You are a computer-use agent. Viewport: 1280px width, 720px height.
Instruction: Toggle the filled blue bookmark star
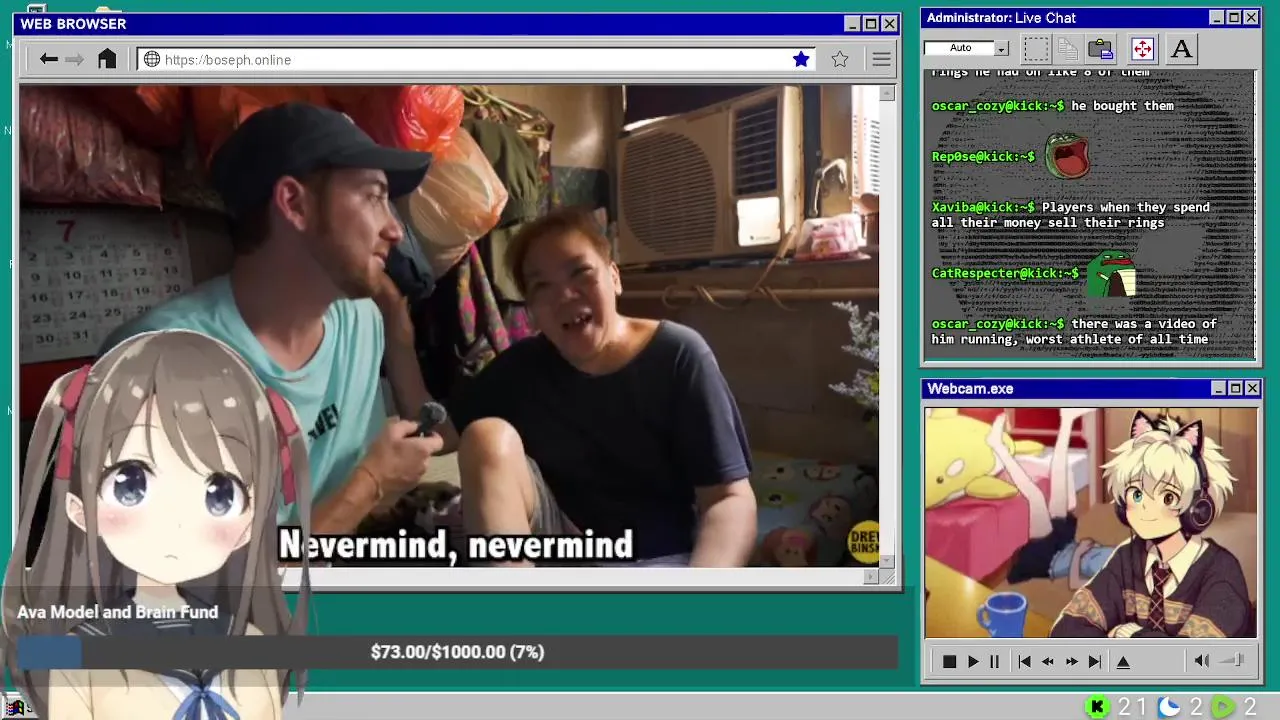click(x=801, y=59)
